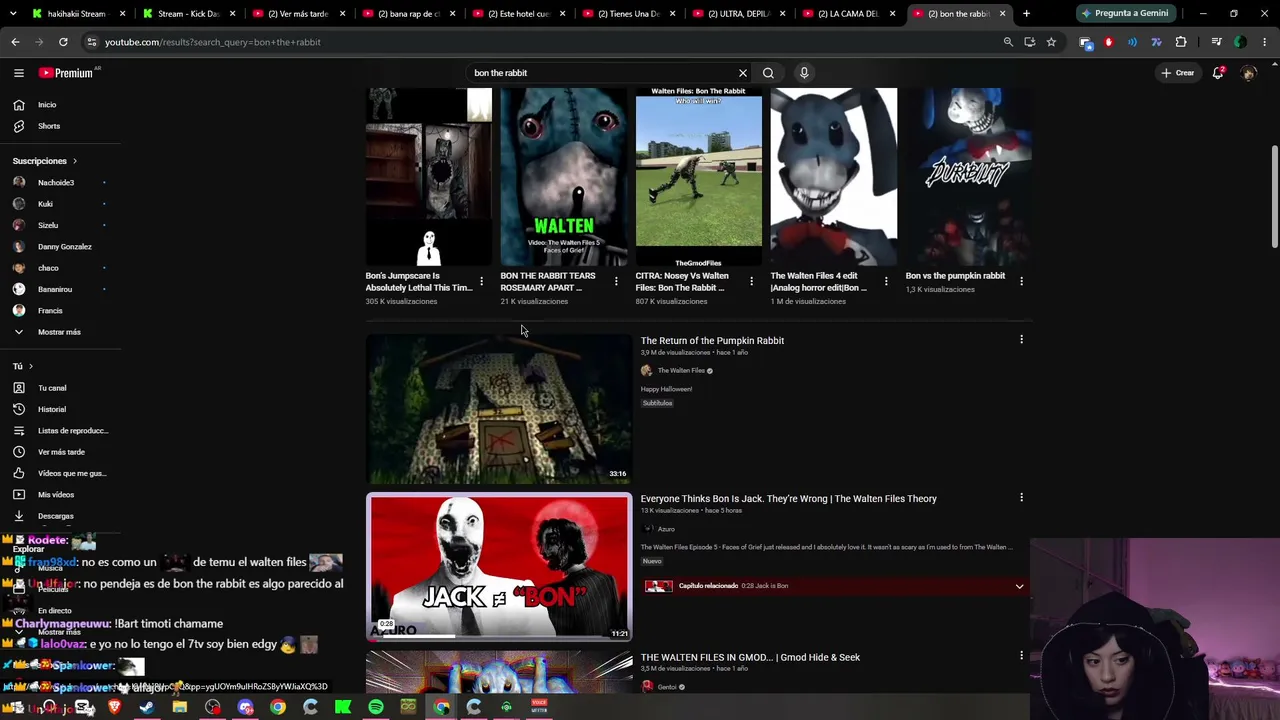Open options for CITRA: Nosey Vs Walten short
Image resolution: width=1280 pixels, height=720 pixels.
pos(751,282)
